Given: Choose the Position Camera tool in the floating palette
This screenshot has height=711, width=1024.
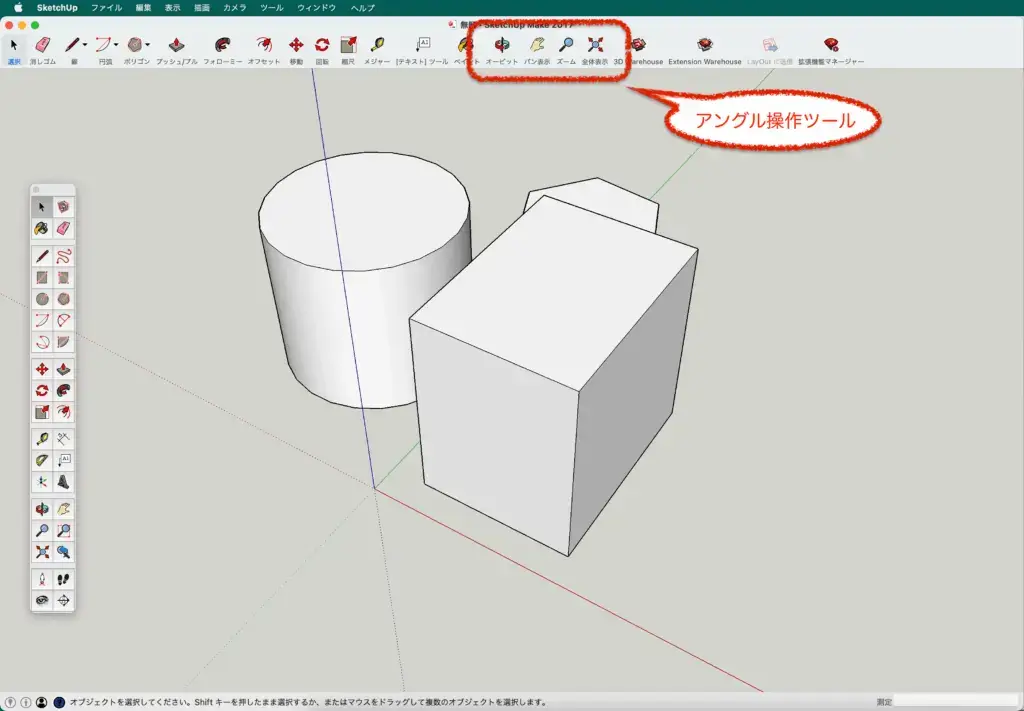Looking at the screenshot, I should (42, 580).
